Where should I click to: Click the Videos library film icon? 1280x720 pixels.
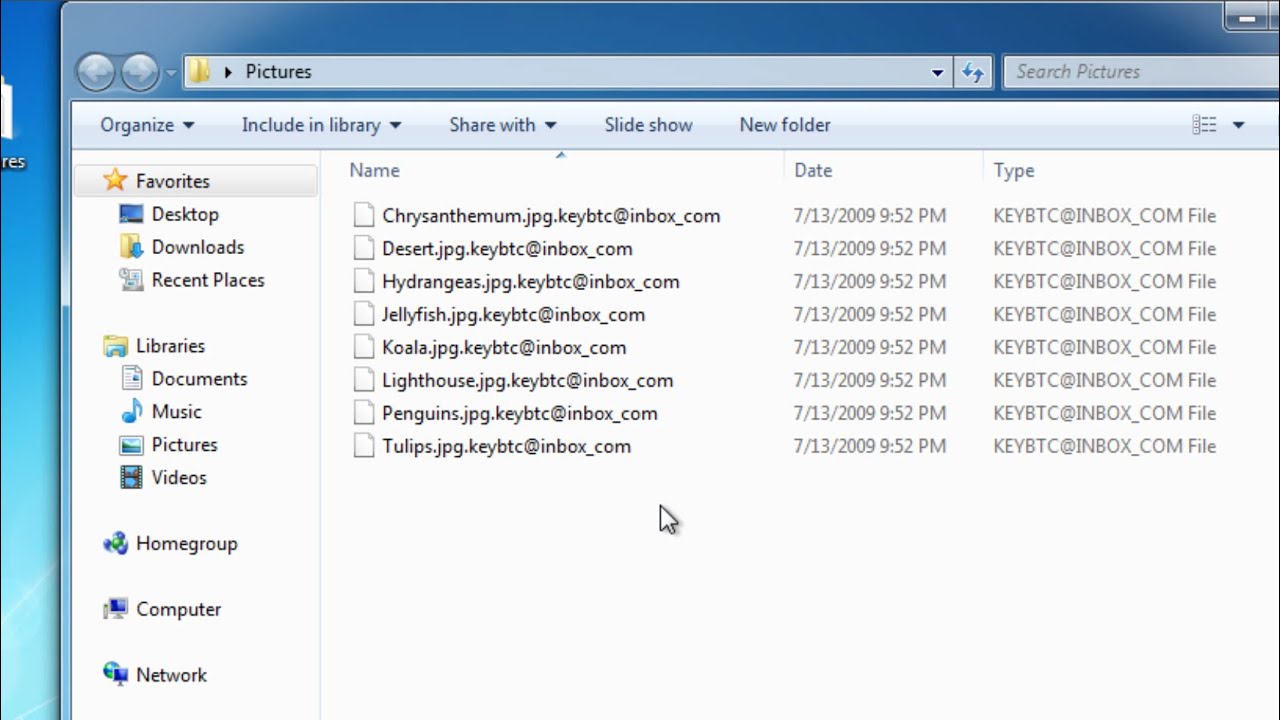point(131,478)
